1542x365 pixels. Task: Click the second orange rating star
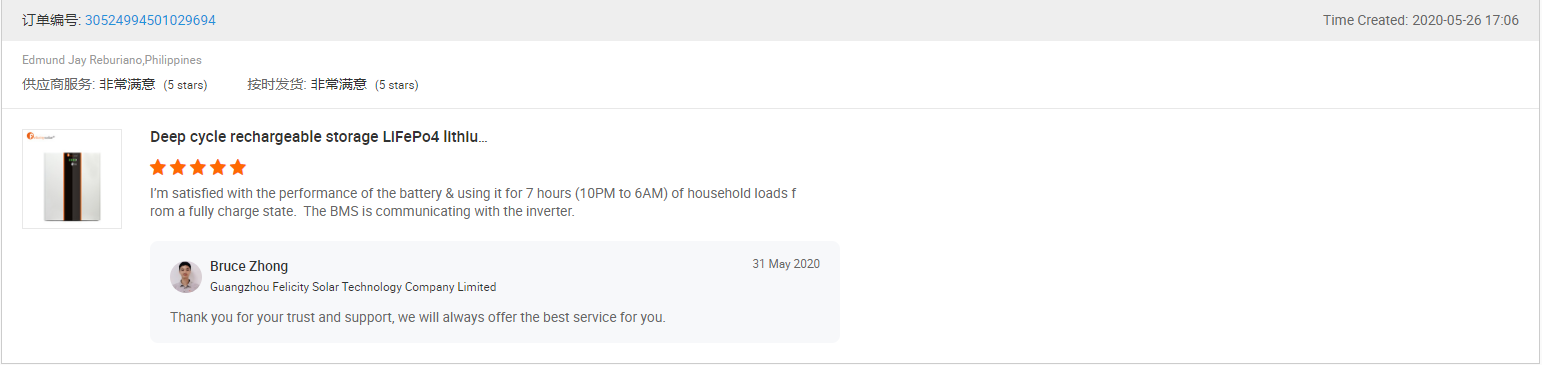coord(178,167)
